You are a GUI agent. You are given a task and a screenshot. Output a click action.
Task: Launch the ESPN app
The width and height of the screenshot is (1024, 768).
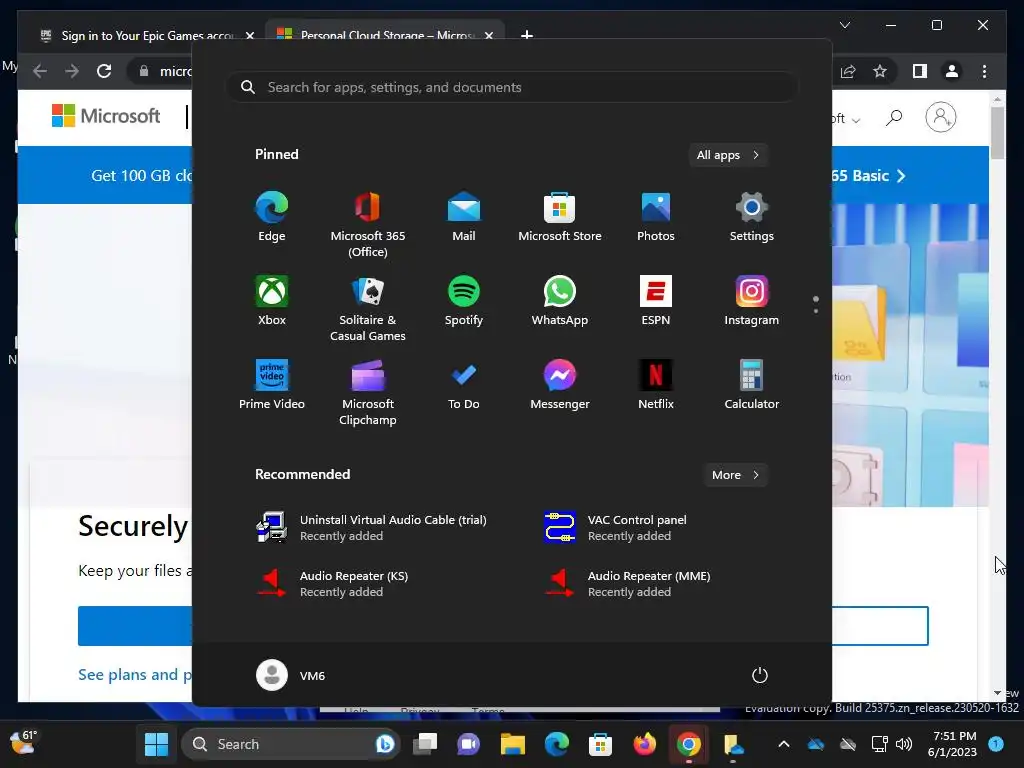pos(656,301)
